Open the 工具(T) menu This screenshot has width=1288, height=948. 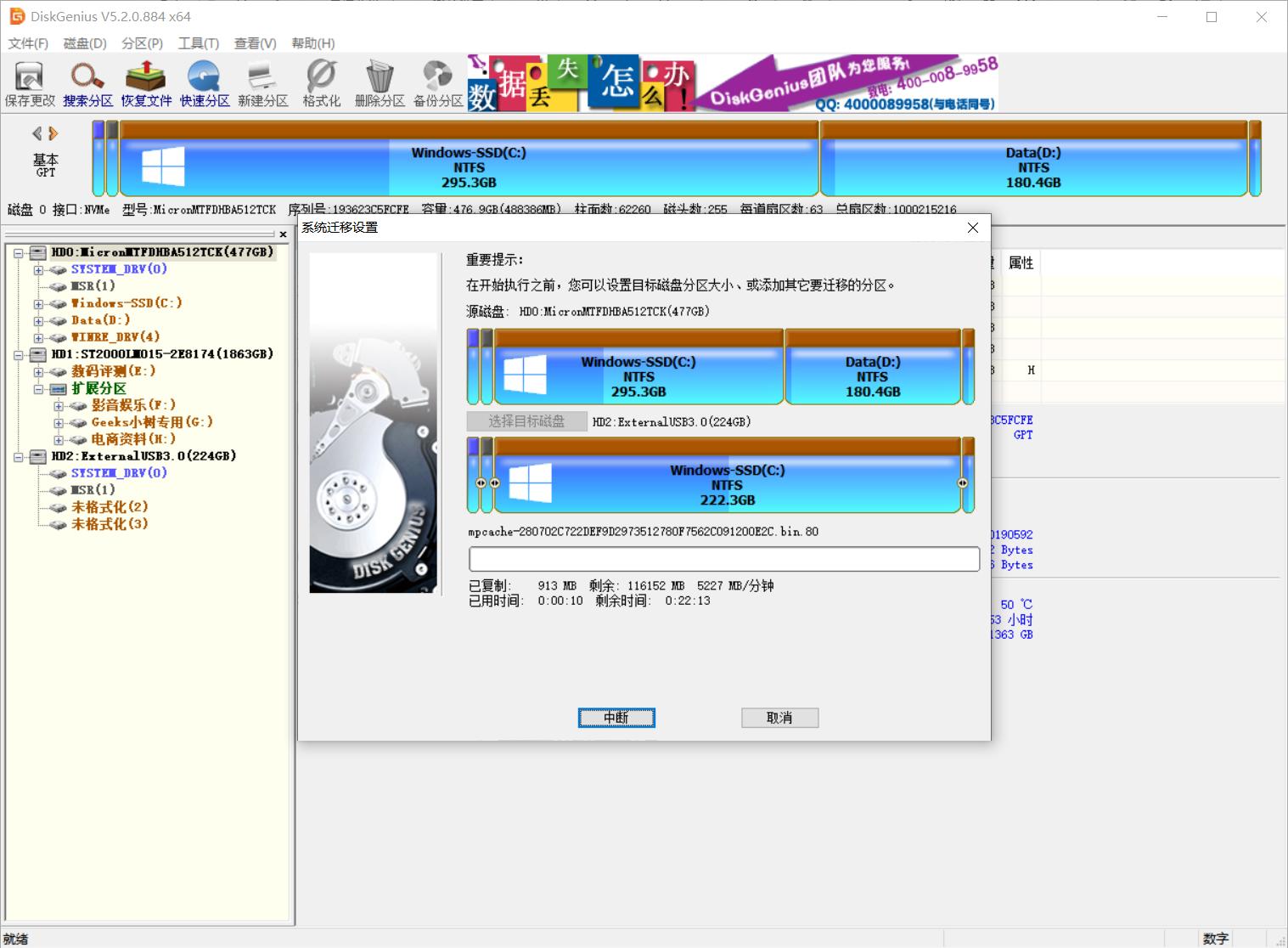click(198, 43)
